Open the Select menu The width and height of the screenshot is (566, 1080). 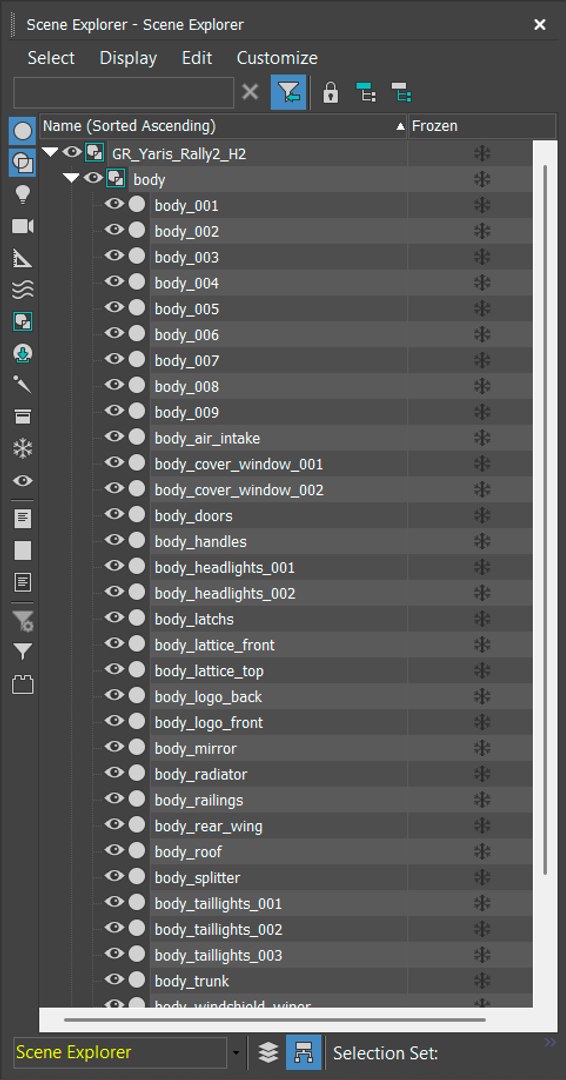coord(51,58)
